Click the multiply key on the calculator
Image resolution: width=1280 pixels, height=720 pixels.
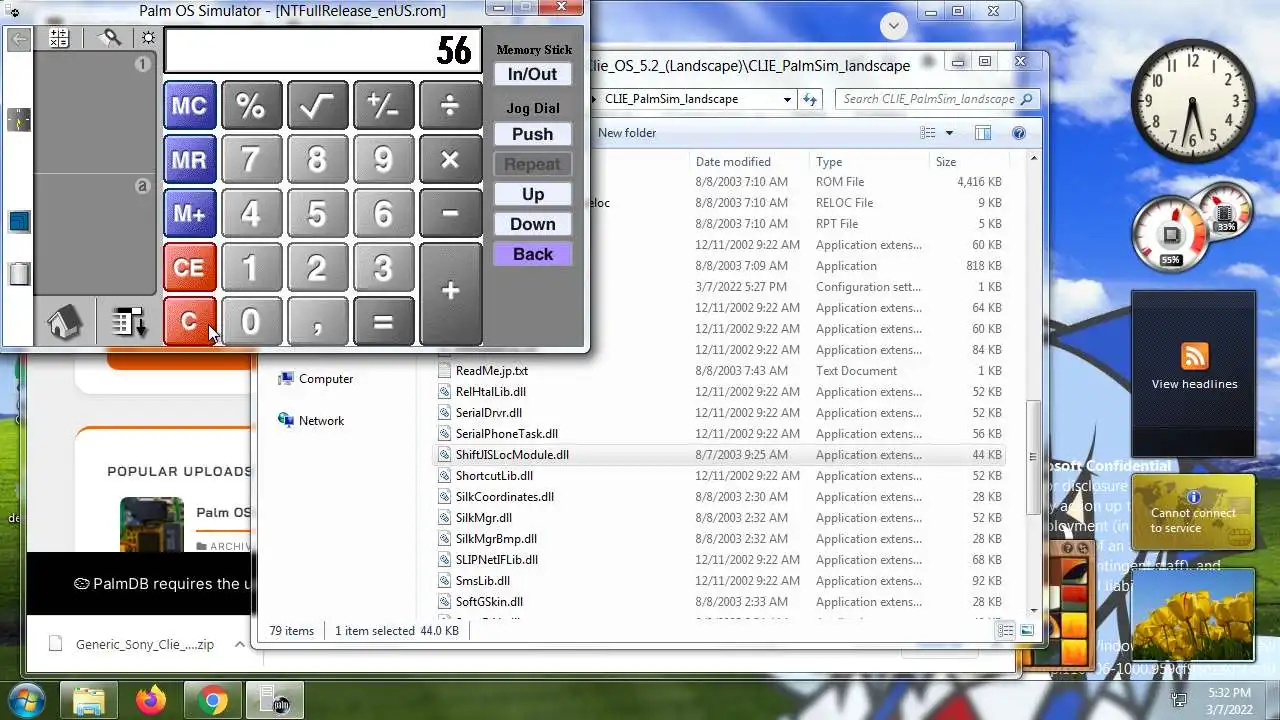(x=450, y=159)
